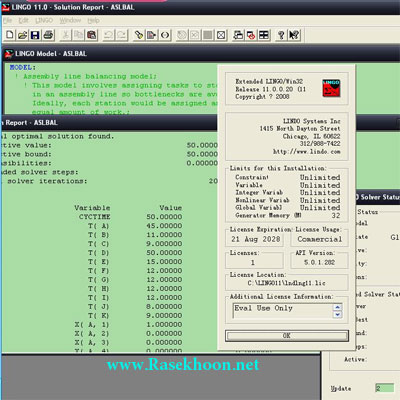
Task: Click the Chicago, IL 60622 address line
Action: point(311,136)
